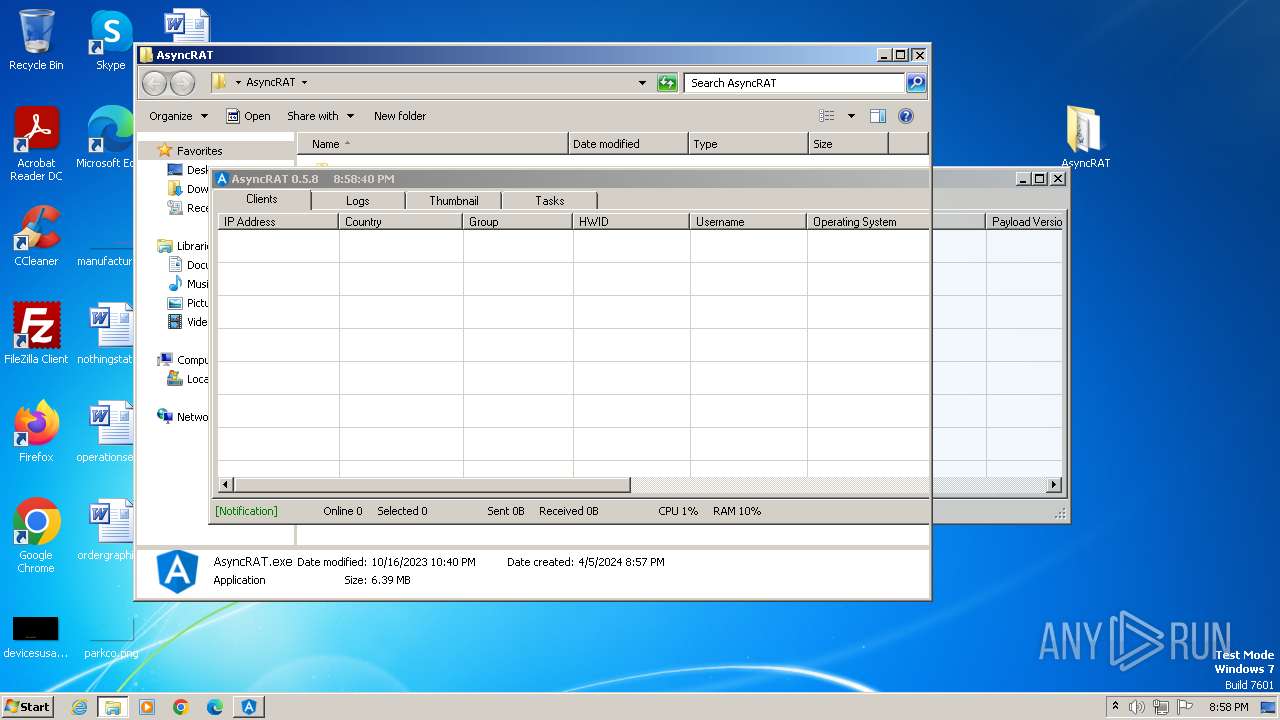Select Favorites in navigation pane
Viewport: 1280px width, 720px height.
pos(199,151)
